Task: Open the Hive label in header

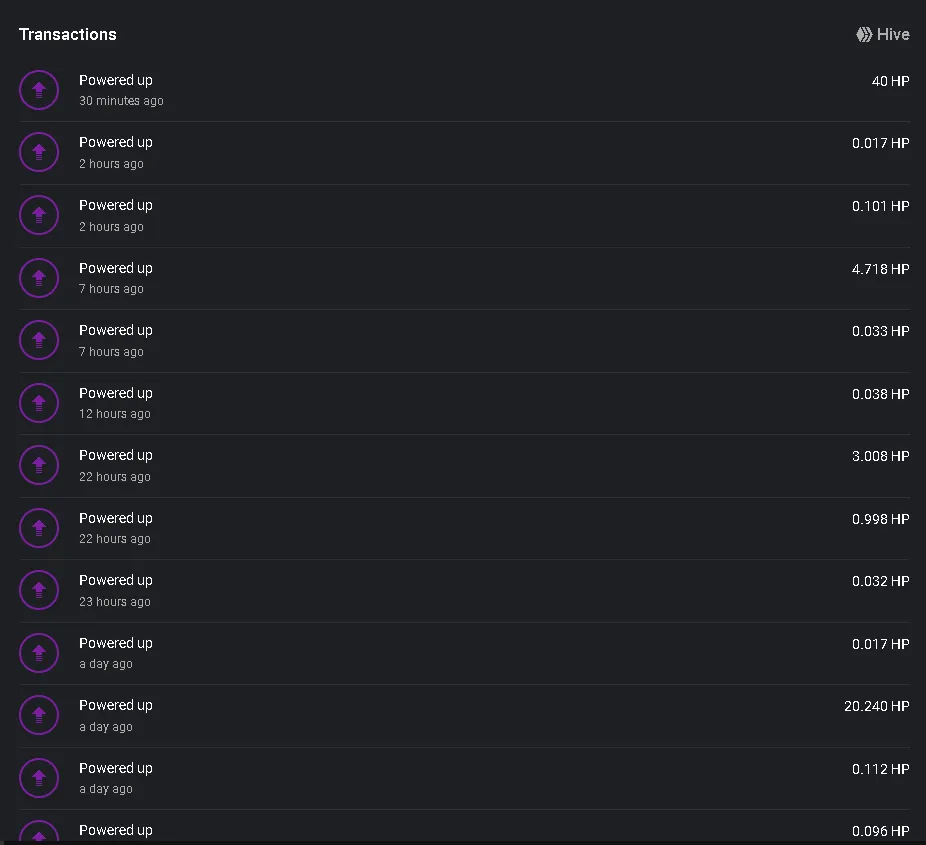Action: 893,34
